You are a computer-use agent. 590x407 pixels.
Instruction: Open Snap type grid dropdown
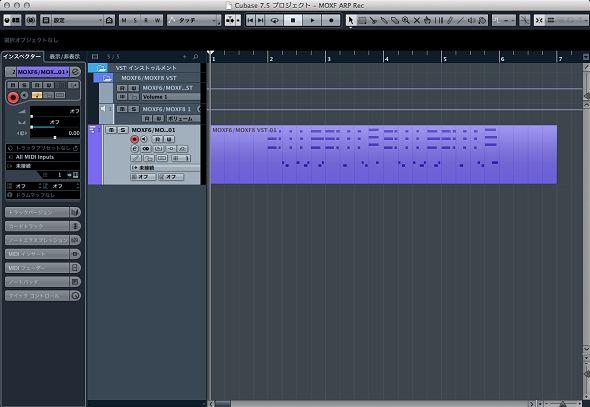551,20
